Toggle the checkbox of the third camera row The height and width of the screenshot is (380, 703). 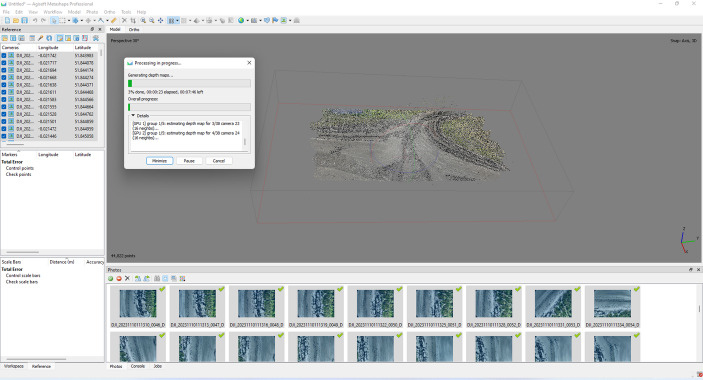tap(4, 70)
